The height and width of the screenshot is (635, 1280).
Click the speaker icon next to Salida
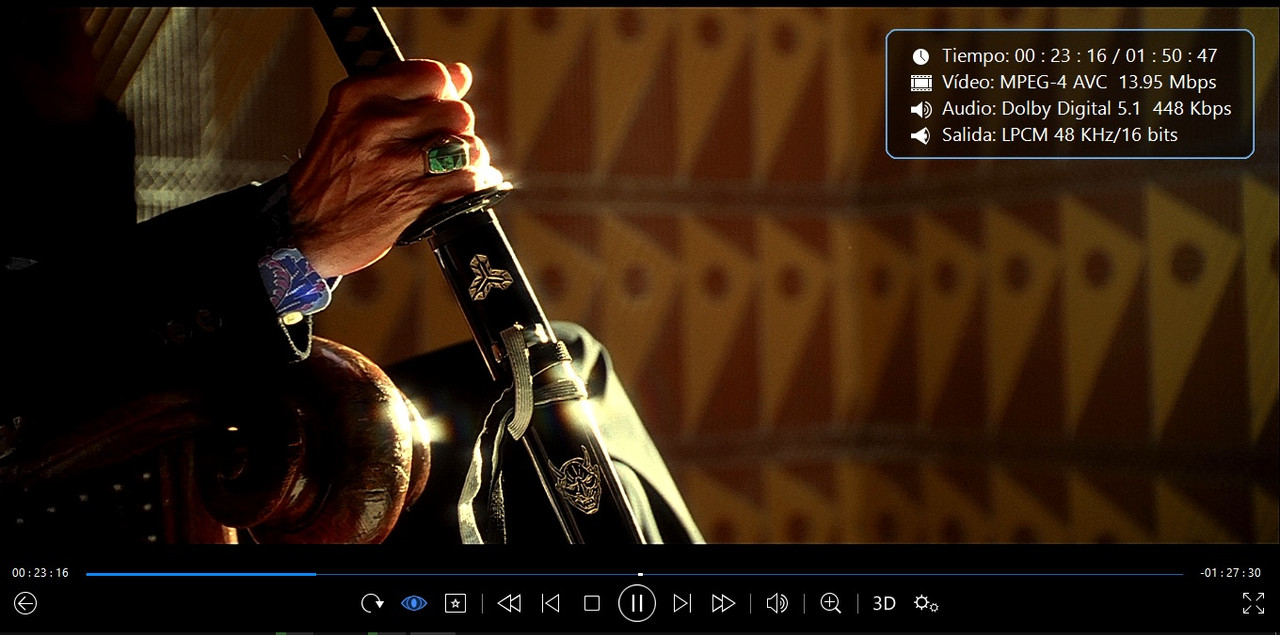pos(920,135)
